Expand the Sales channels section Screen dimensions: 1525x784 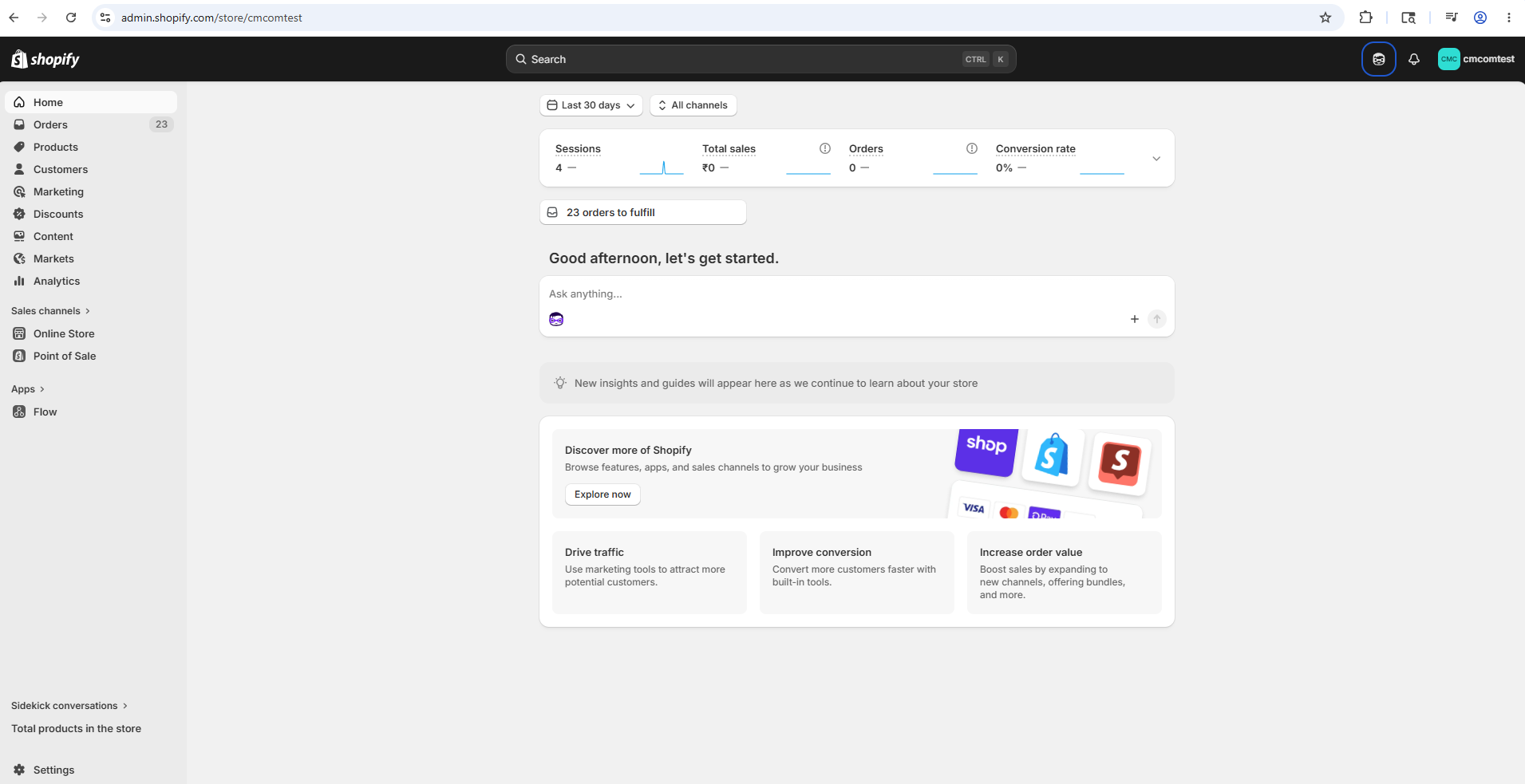pos(51,311)
